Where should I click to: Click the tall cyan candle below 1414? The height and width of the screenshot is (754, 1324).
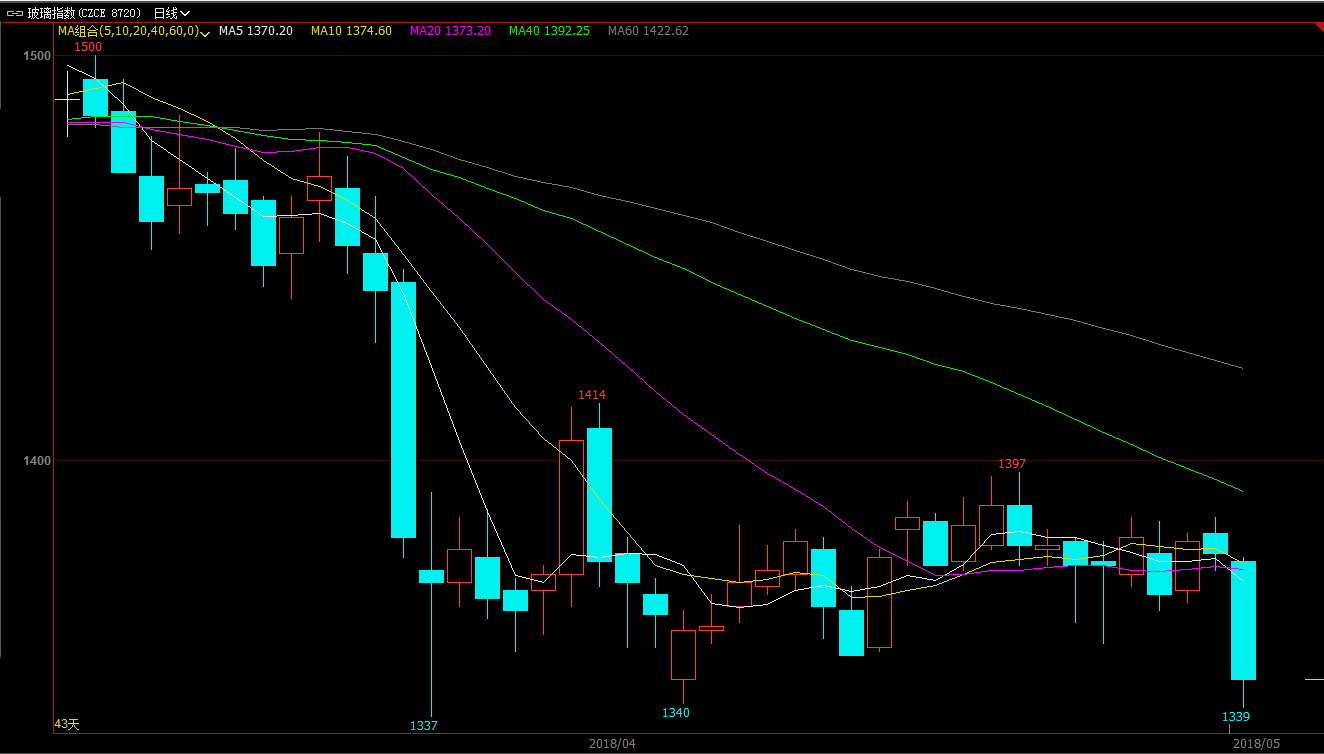599,495
